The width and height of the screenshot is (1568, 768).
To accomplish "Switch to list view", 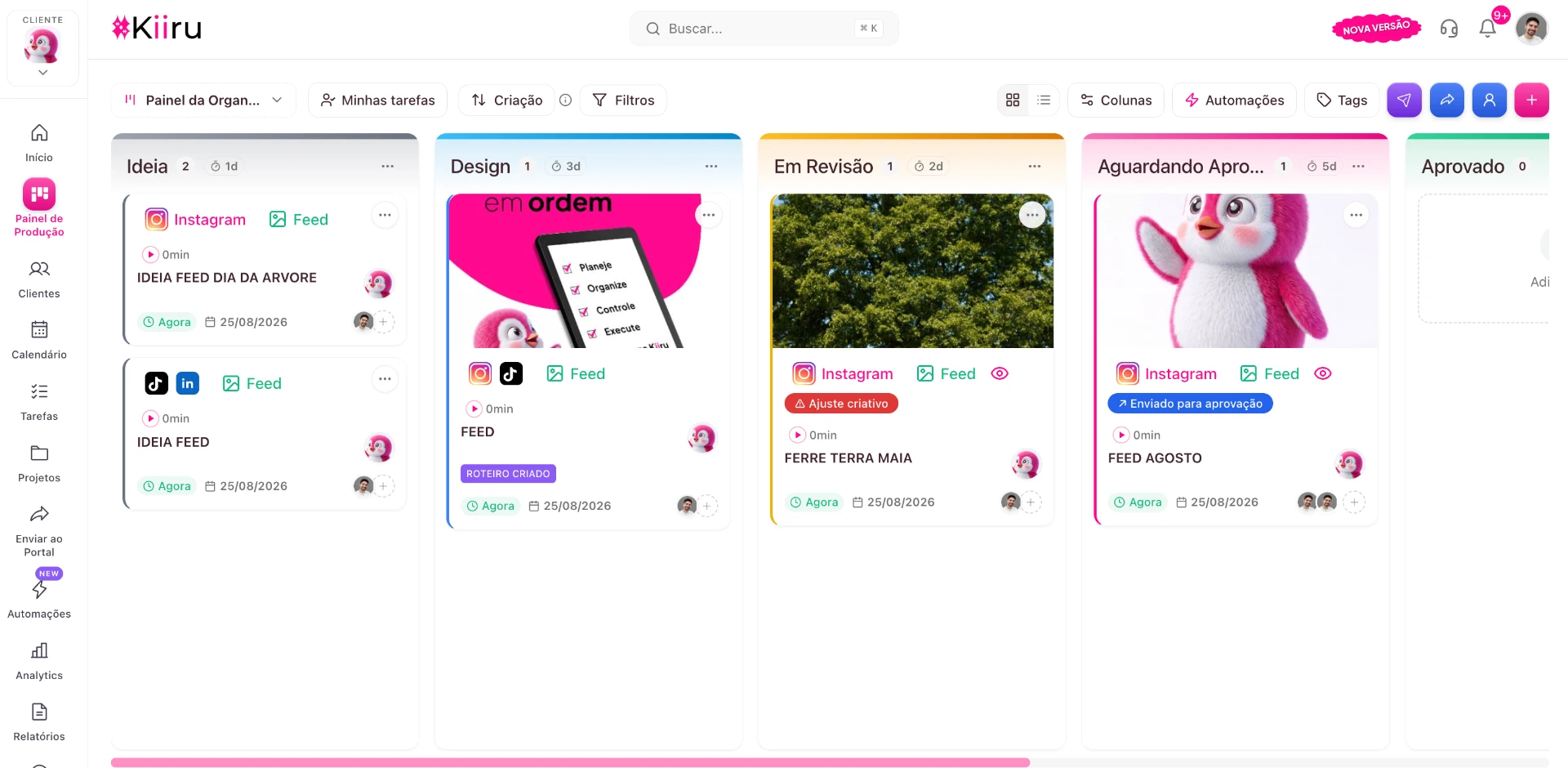I will [x=1044, y=100].
